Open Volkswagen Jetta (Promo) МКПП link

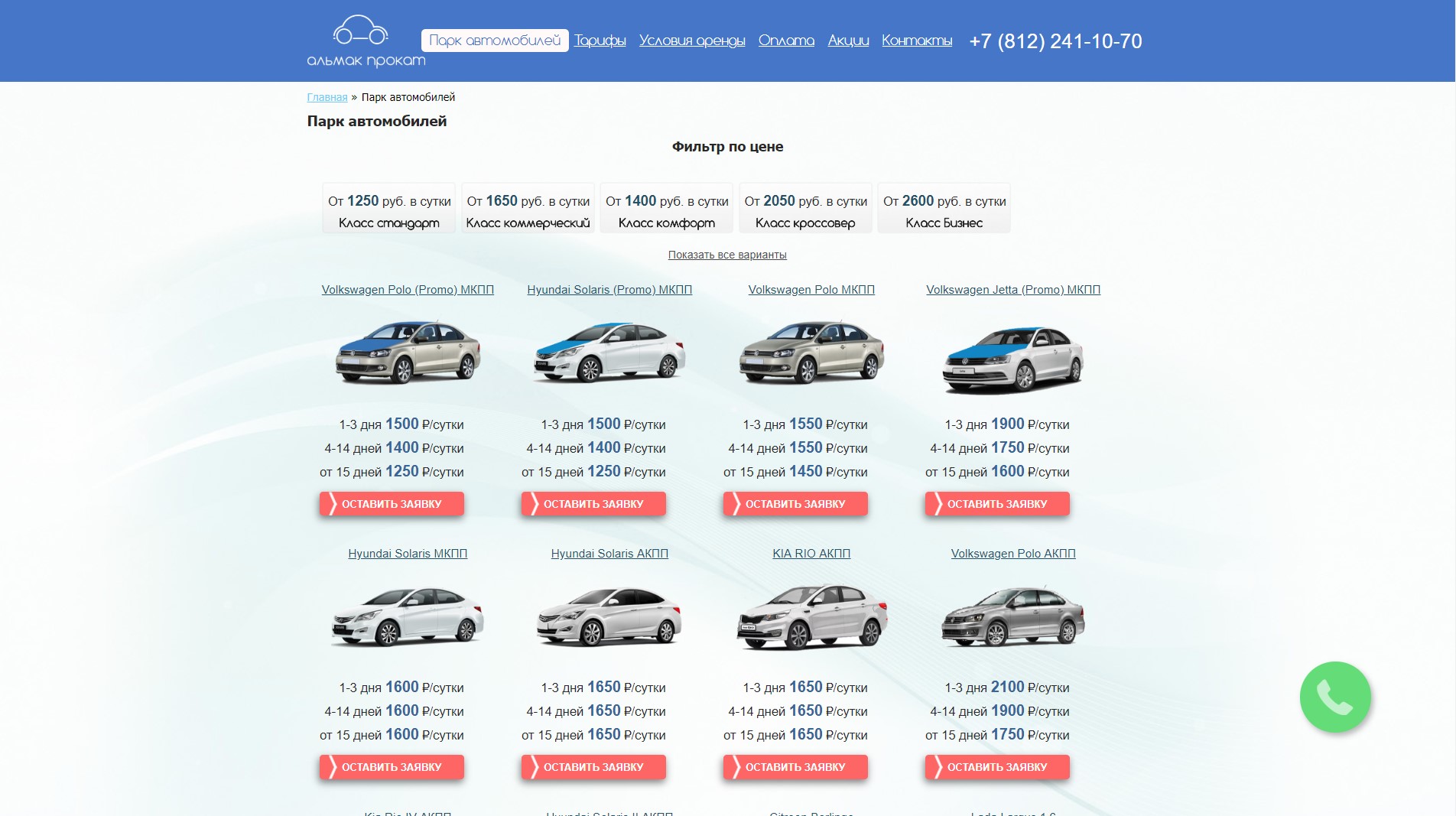(x=1013, y=290)
